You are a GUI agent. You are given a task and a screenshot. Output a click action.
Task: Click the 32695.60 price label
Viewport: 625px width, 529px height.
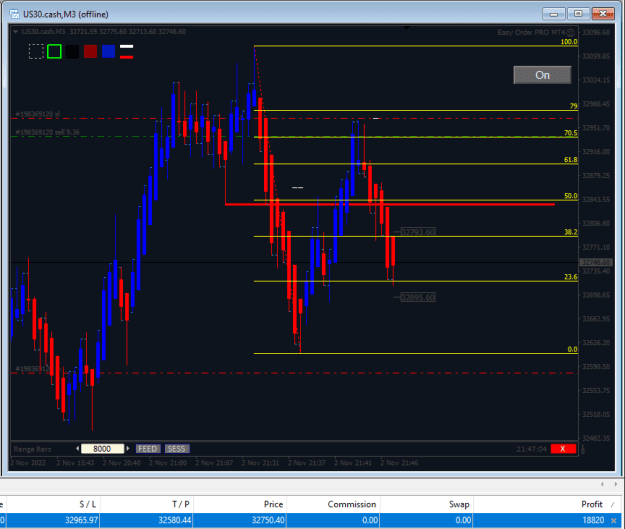[418, 297]
